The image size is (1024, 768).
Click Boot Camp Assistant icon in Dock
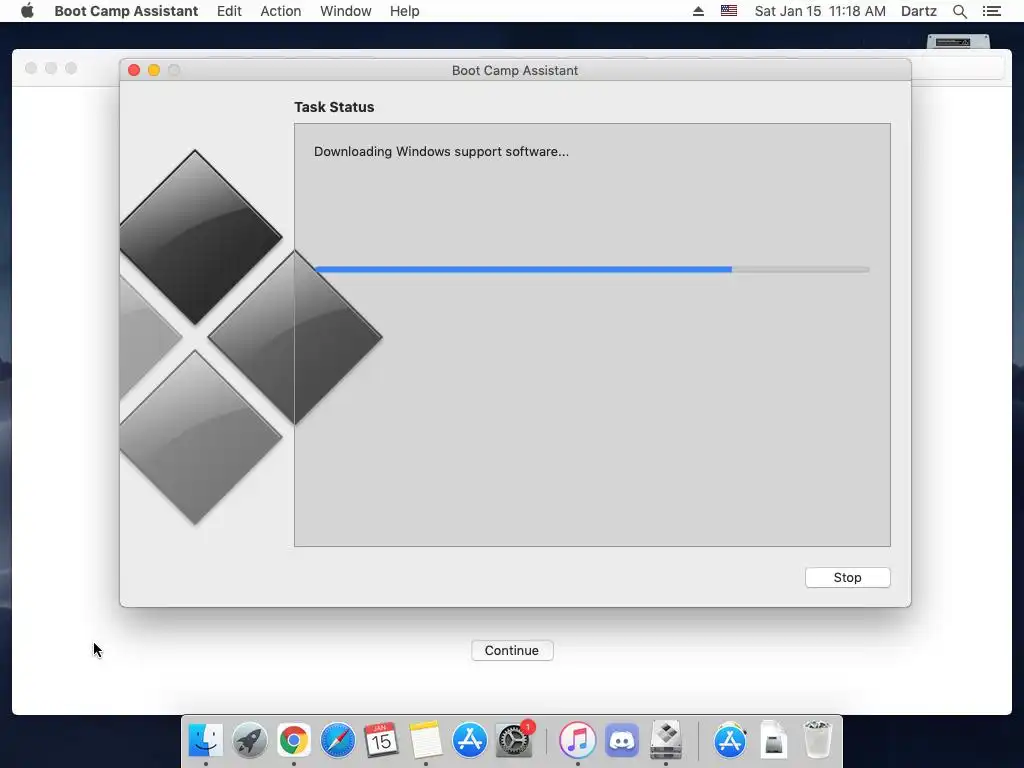pyautogui.click(x=665, y=741)
